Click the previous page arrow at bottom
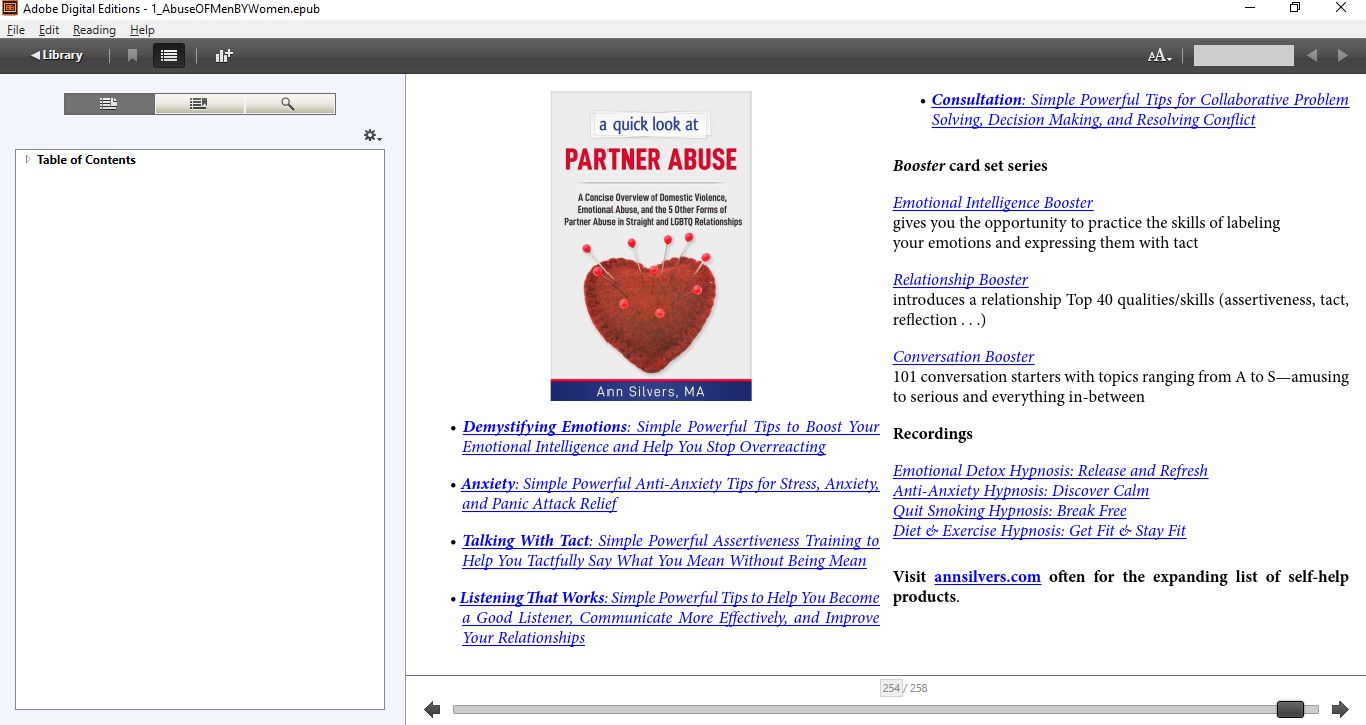The height and width of the screenshot is (725, 1366). pyautogui.click(x=432, y=709)
